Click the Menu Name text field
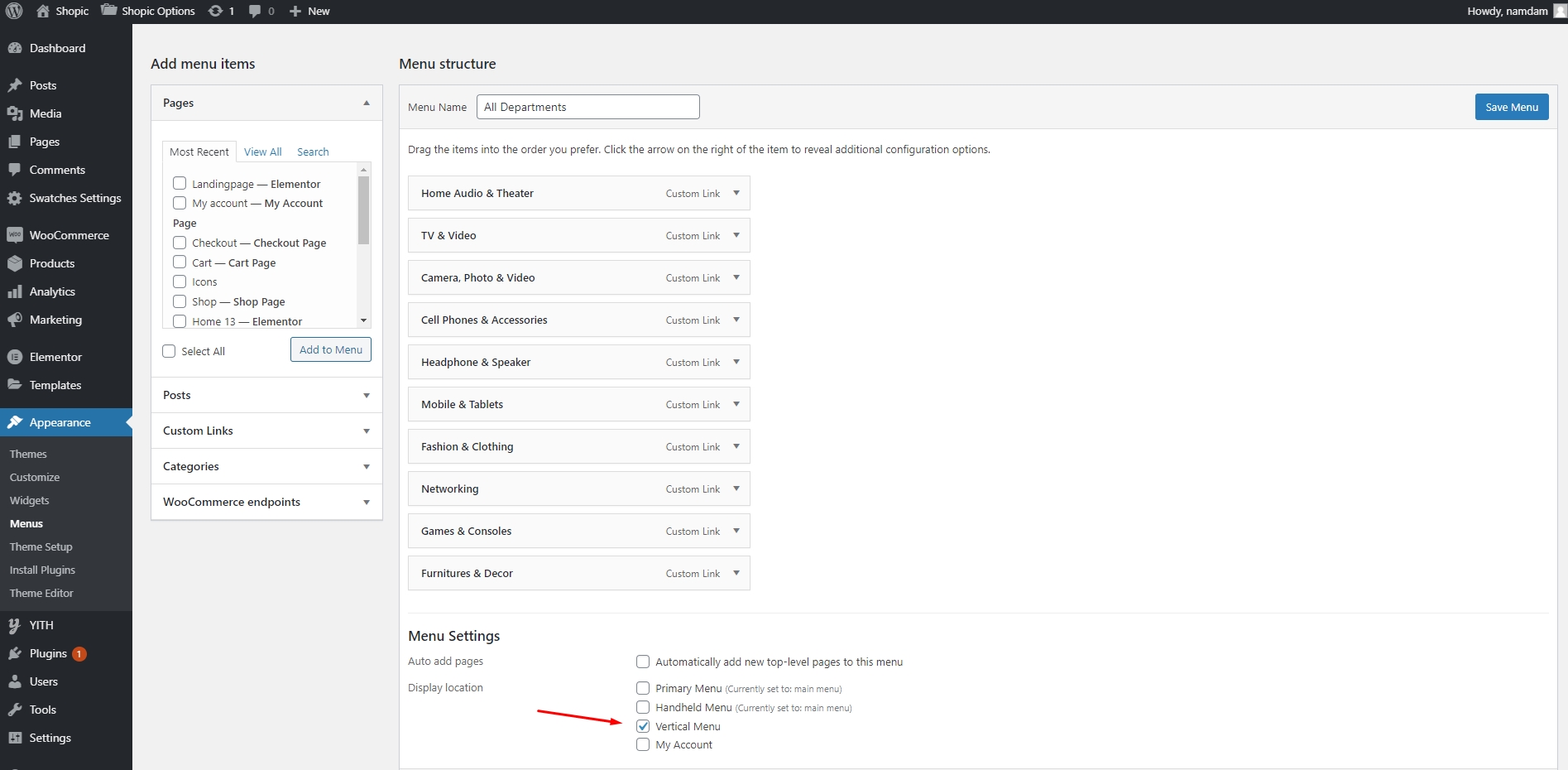 pos(587,107)
